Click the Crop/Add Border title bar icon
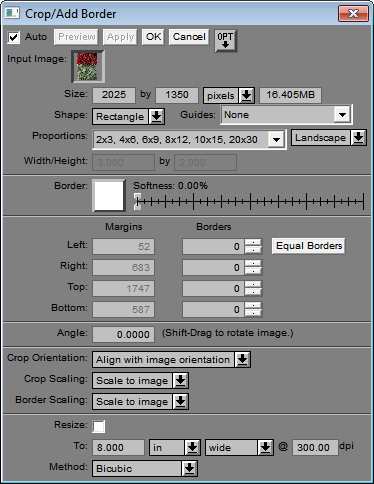 (13, 13)
